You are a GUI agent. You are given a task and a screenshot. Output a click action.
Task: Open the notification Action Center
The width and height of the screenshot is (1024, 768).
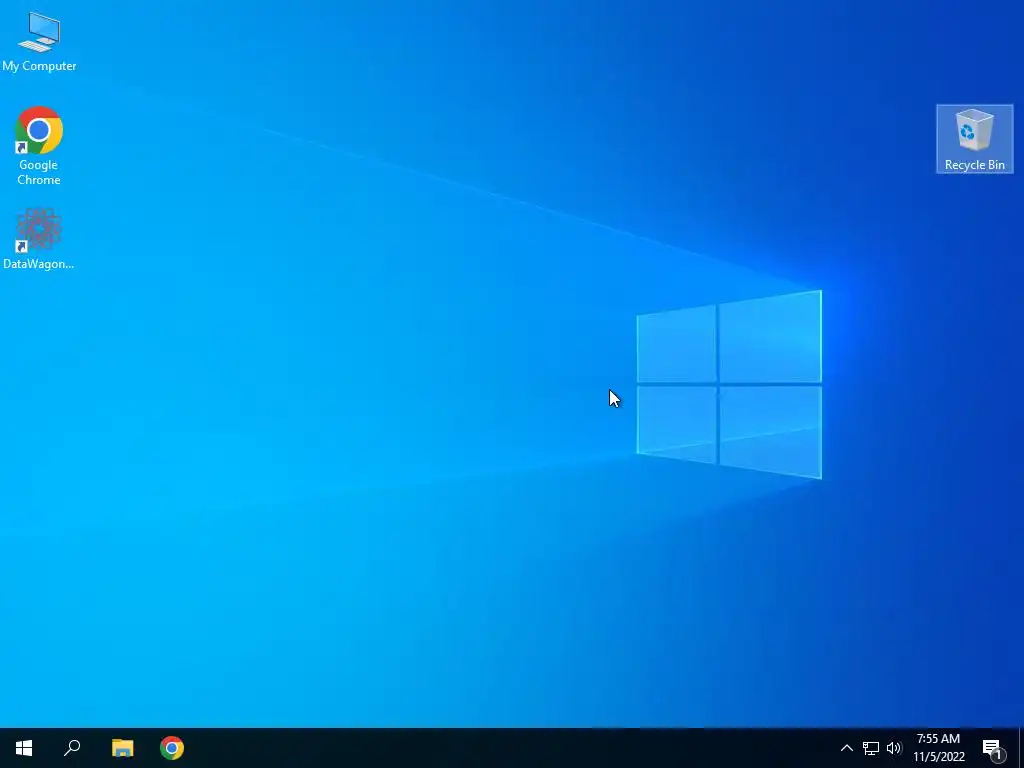click(x=993, y=748)
